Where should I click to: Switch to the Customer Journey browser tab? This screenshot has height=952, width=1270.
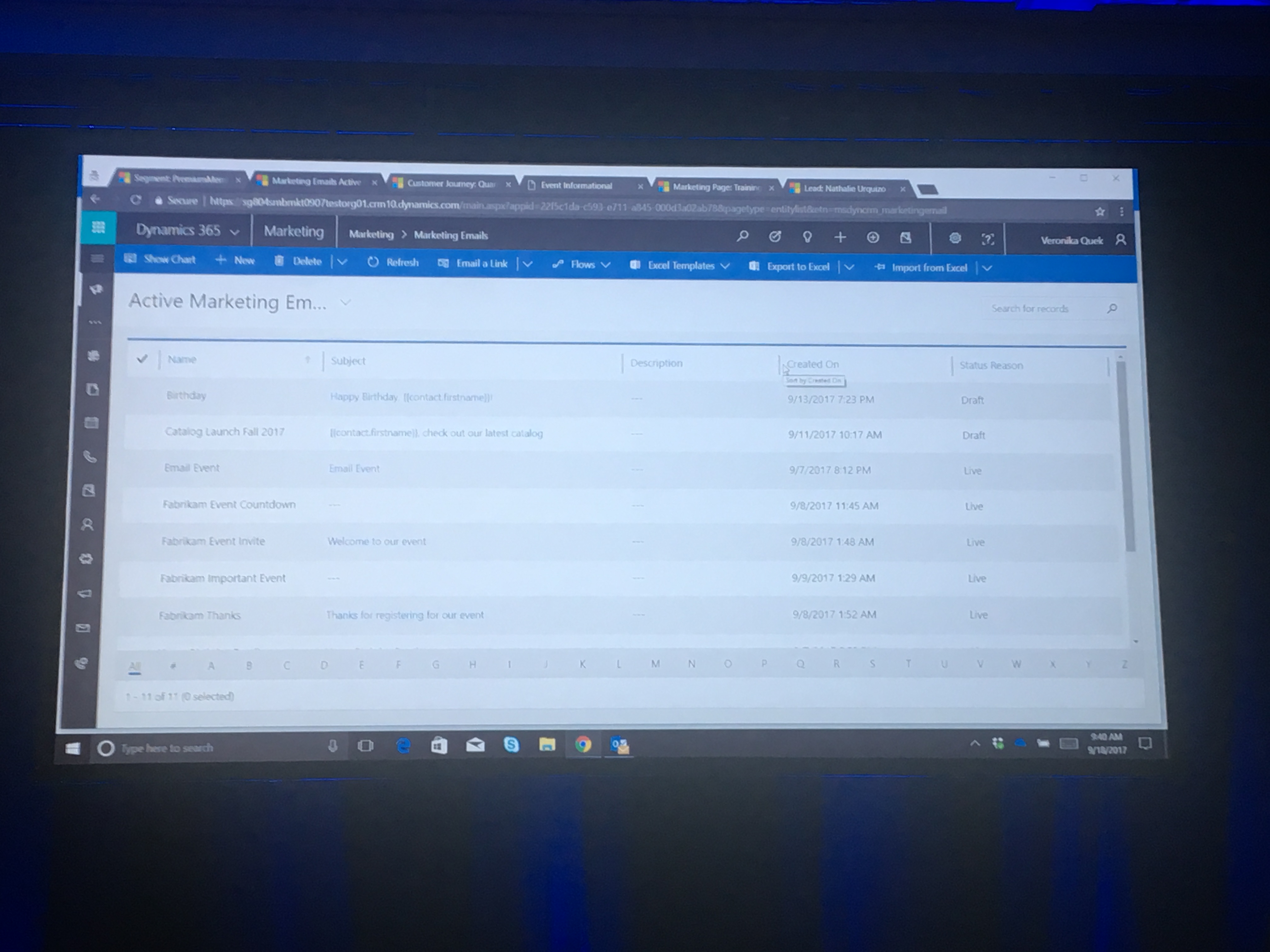pos(451,184)
